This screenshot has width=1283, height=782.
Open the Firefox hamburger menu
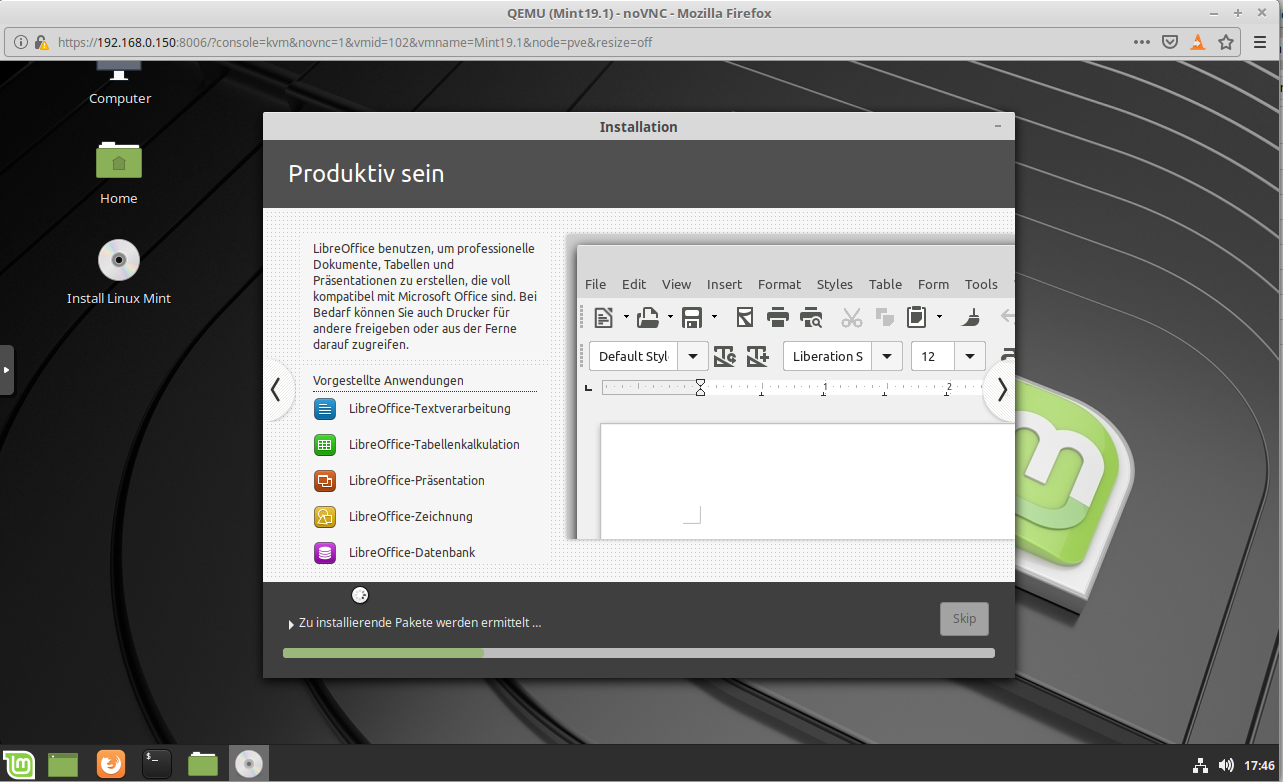click(1261, 43)
